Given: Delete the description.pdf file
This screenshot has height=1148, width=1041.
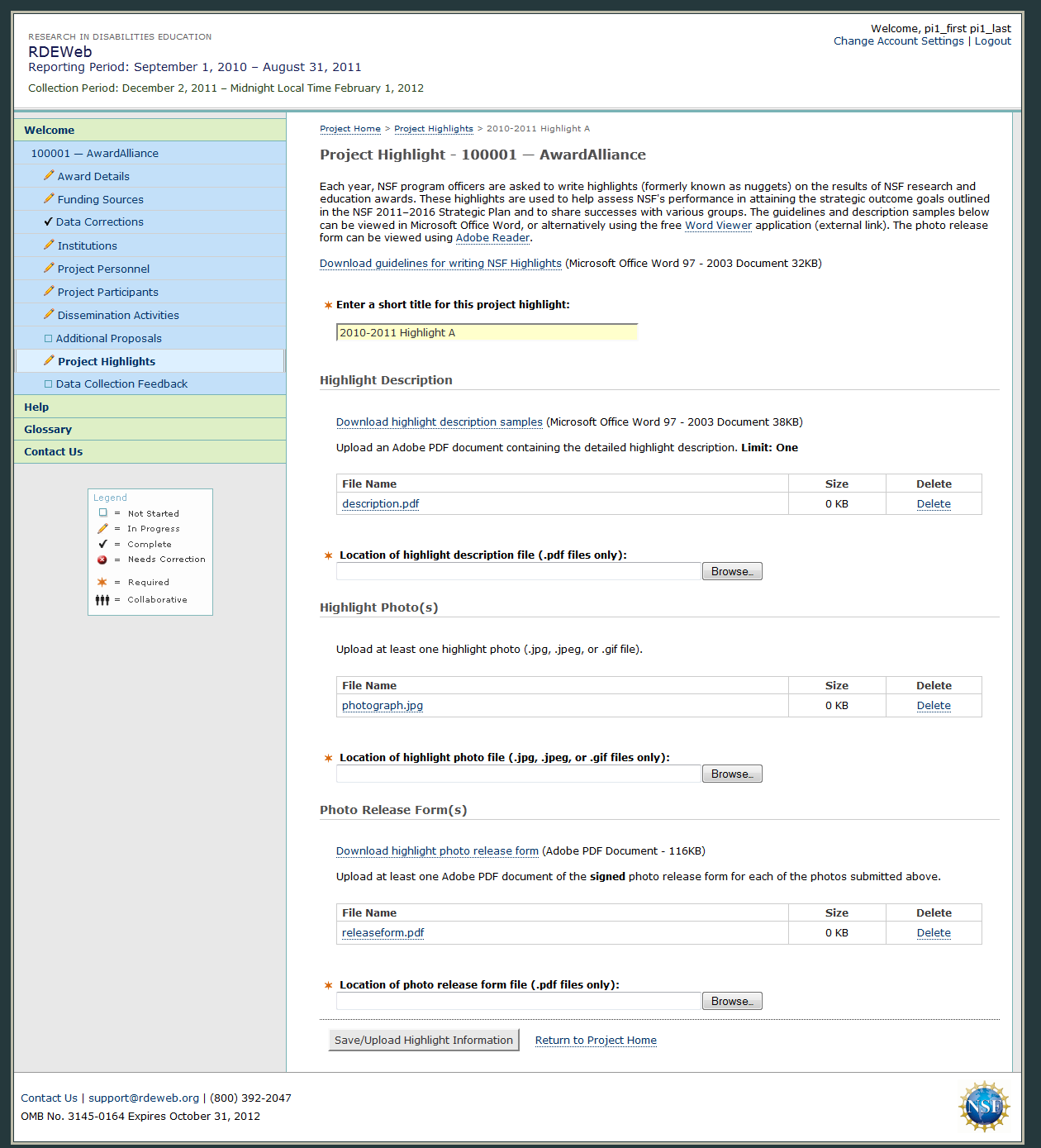Looking at the screenshot, I should pyautogui.click(x=934, y=503).
